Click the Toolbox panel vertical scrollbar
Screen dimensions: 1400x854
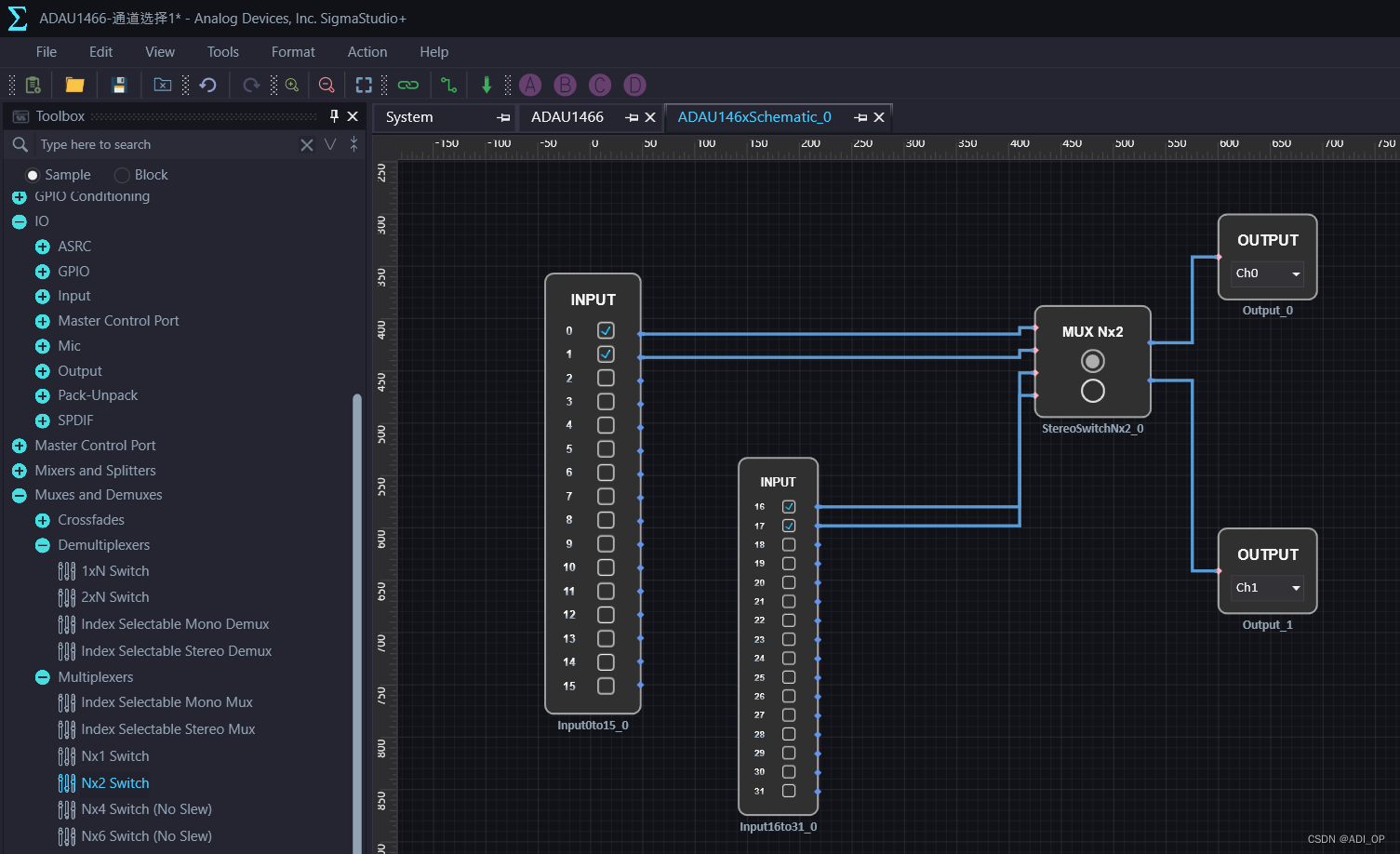click(x=357, y=621)
